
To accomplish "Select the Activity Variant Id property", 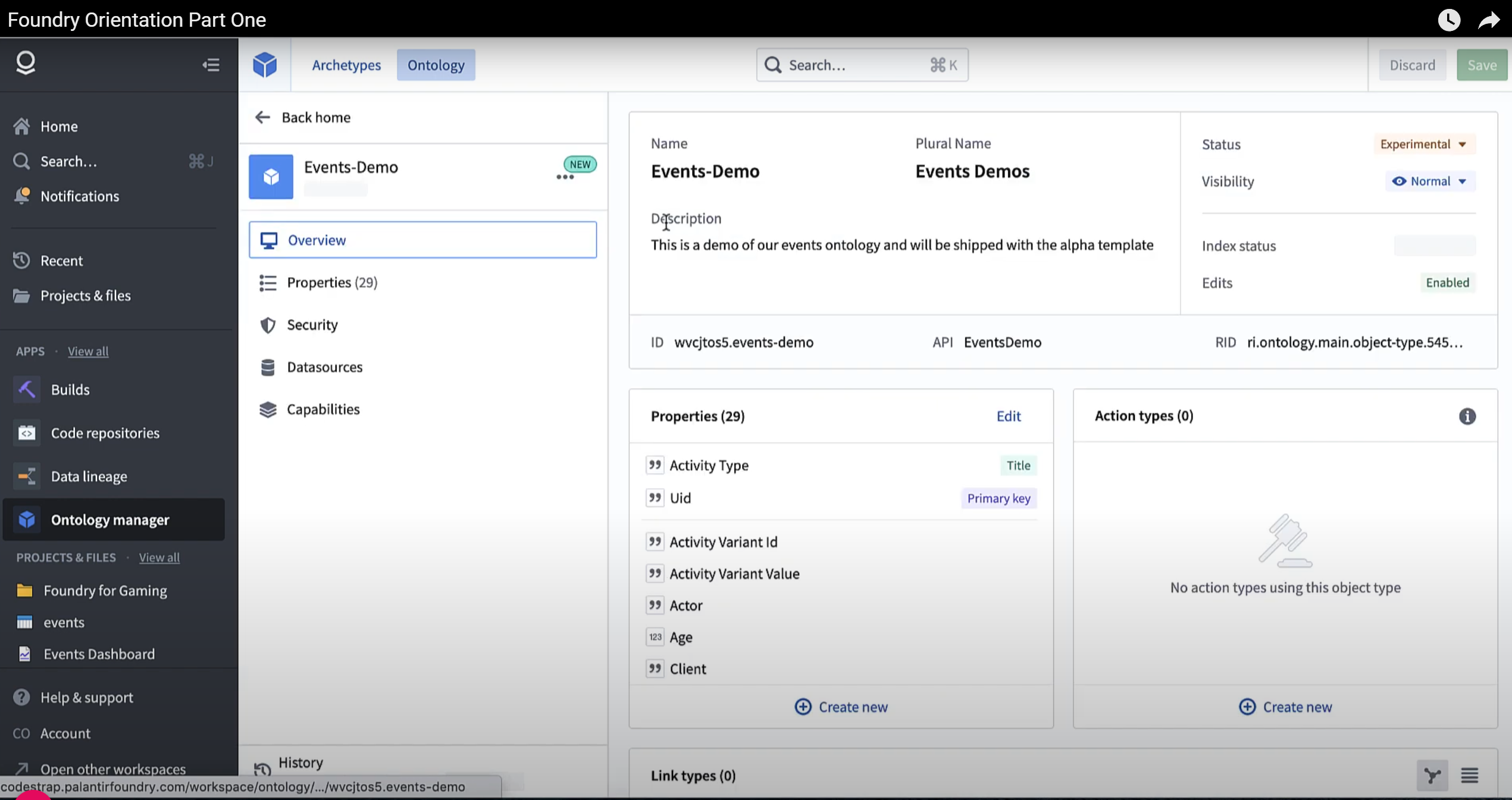I will [x=841, y=542].
